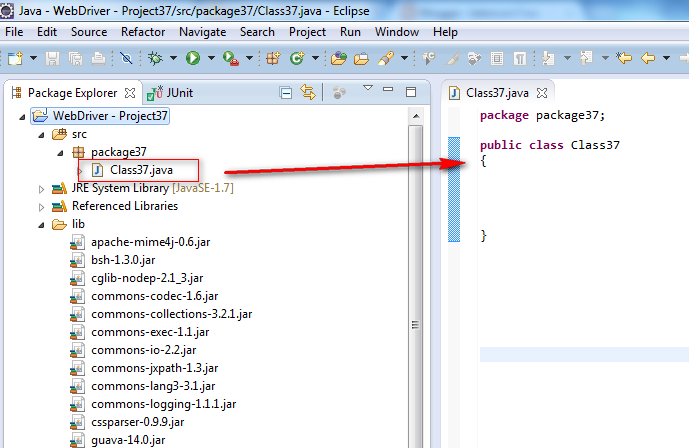Select apache-mime4j-0.6.jar file

150,242
